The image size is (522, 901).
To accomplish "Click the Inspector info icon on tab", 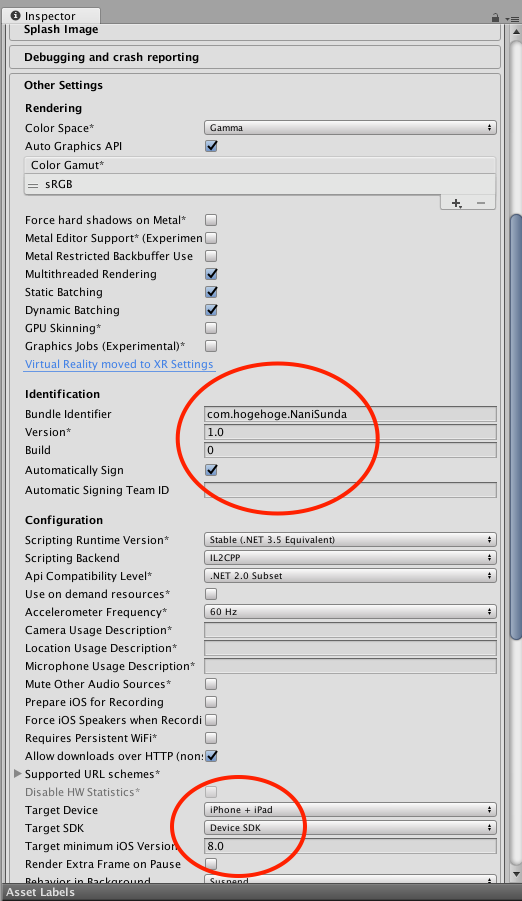I will tap(16, 16).
